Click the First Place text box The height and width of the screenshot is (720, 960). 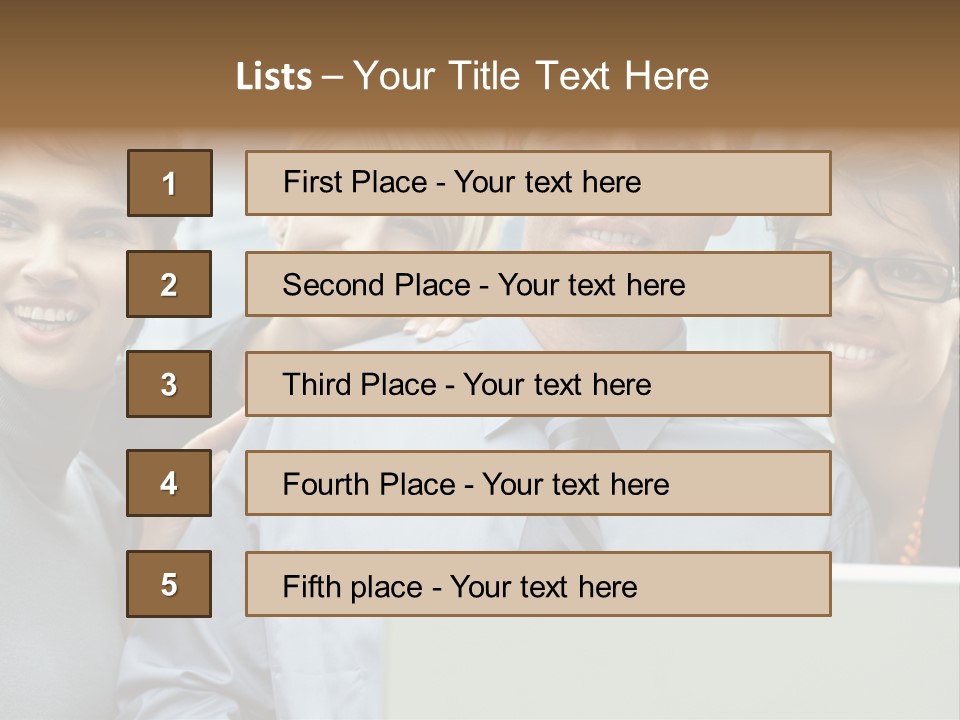538,183
